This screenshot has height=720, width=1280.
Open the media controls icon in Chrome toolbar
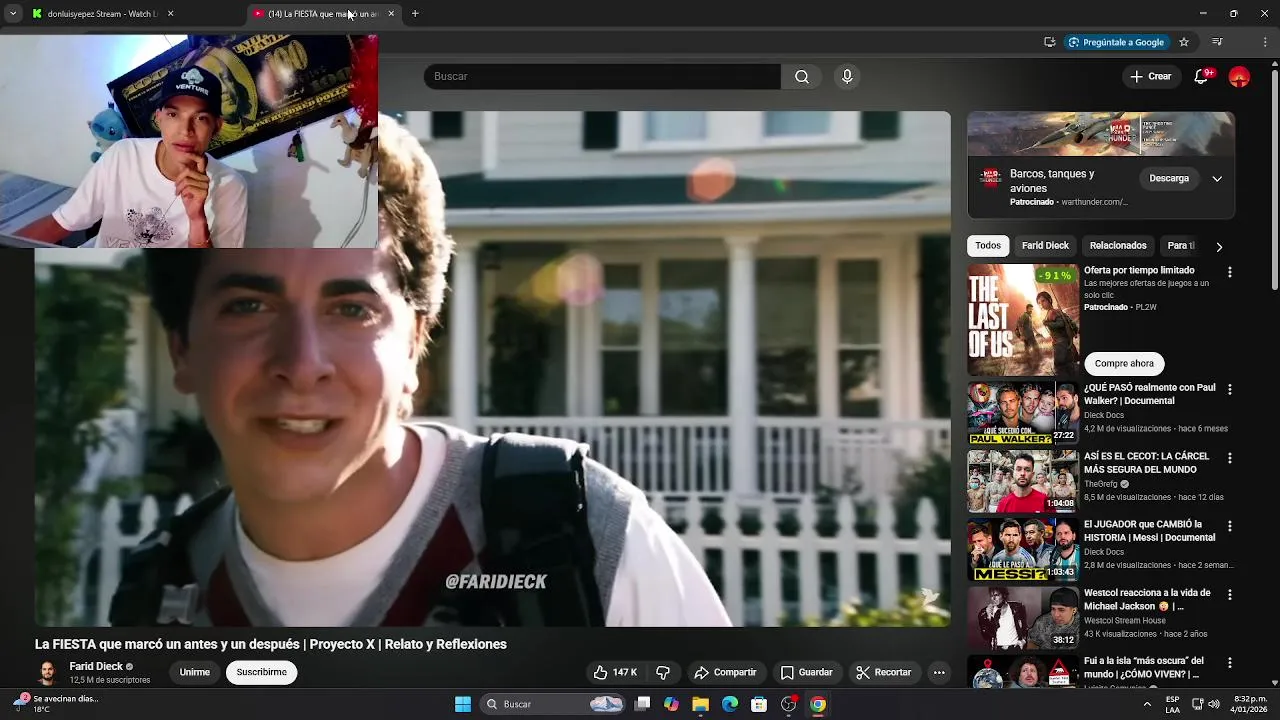pos(1217,42)
